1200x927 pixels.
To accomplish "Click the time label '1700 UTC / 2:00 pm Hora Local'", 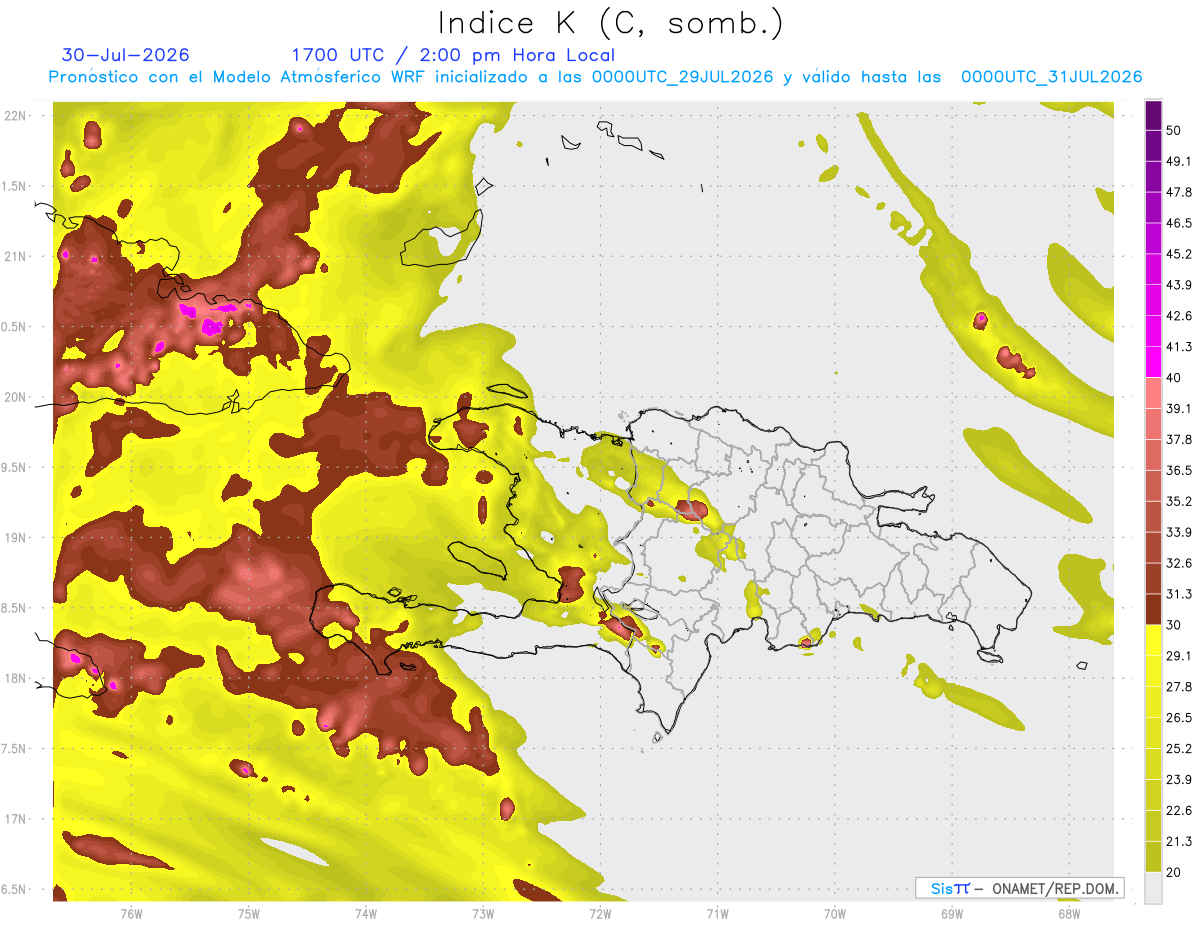I will tap(453, 55).
